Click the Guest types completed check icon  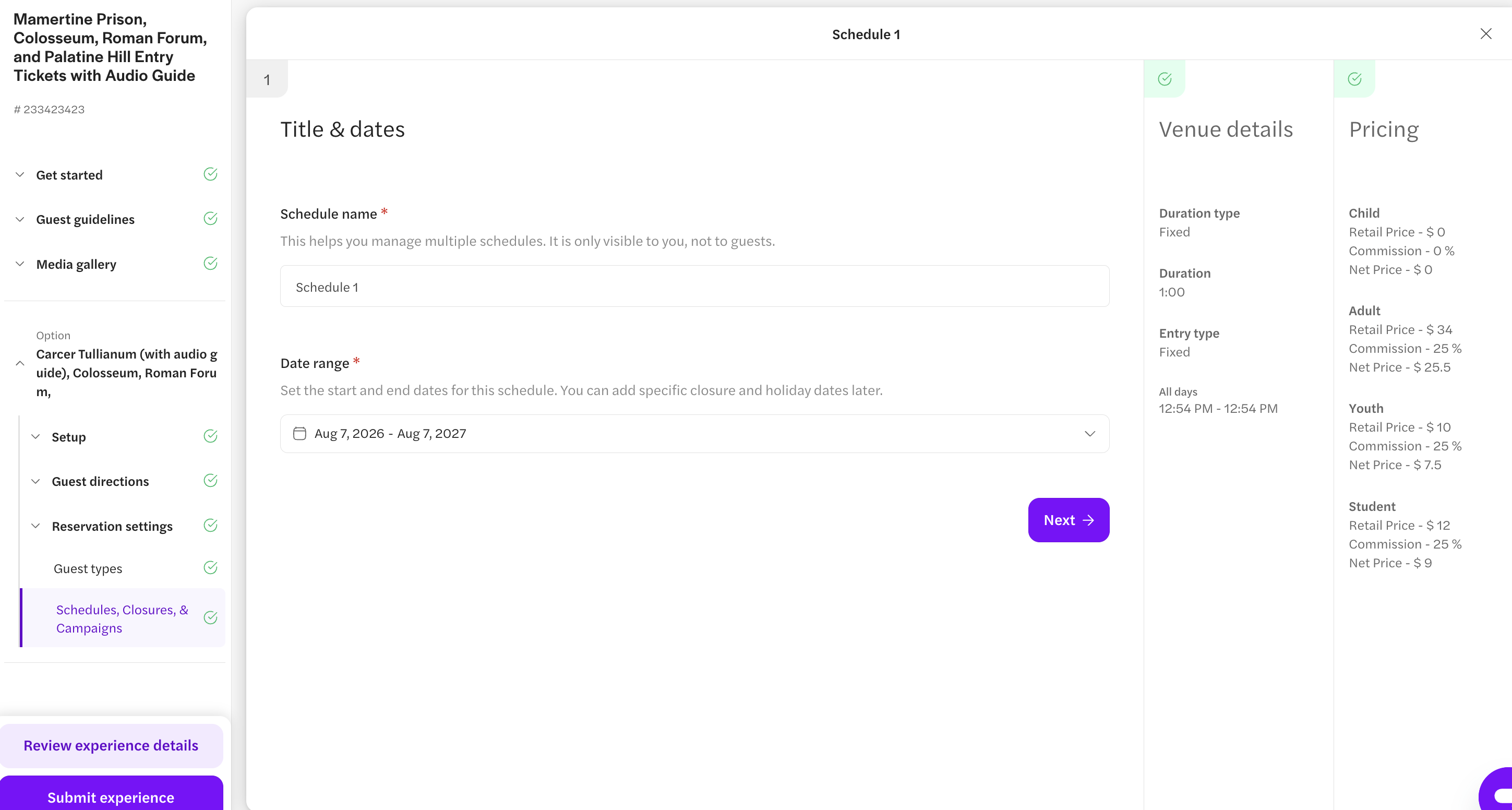tap(210, 568)
